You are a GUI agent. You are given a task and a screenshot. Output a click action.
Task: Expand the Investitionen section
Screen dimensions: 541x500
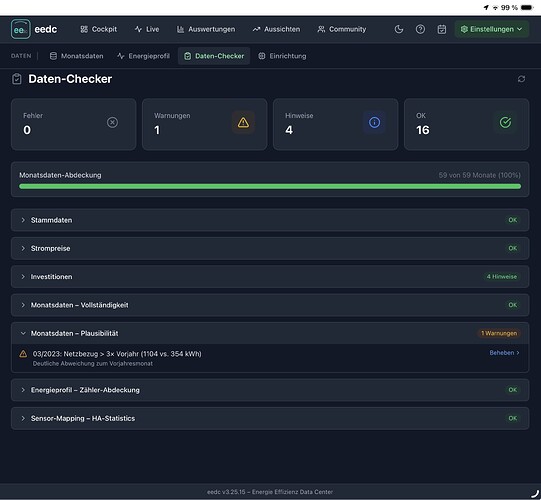coord(270,276)
